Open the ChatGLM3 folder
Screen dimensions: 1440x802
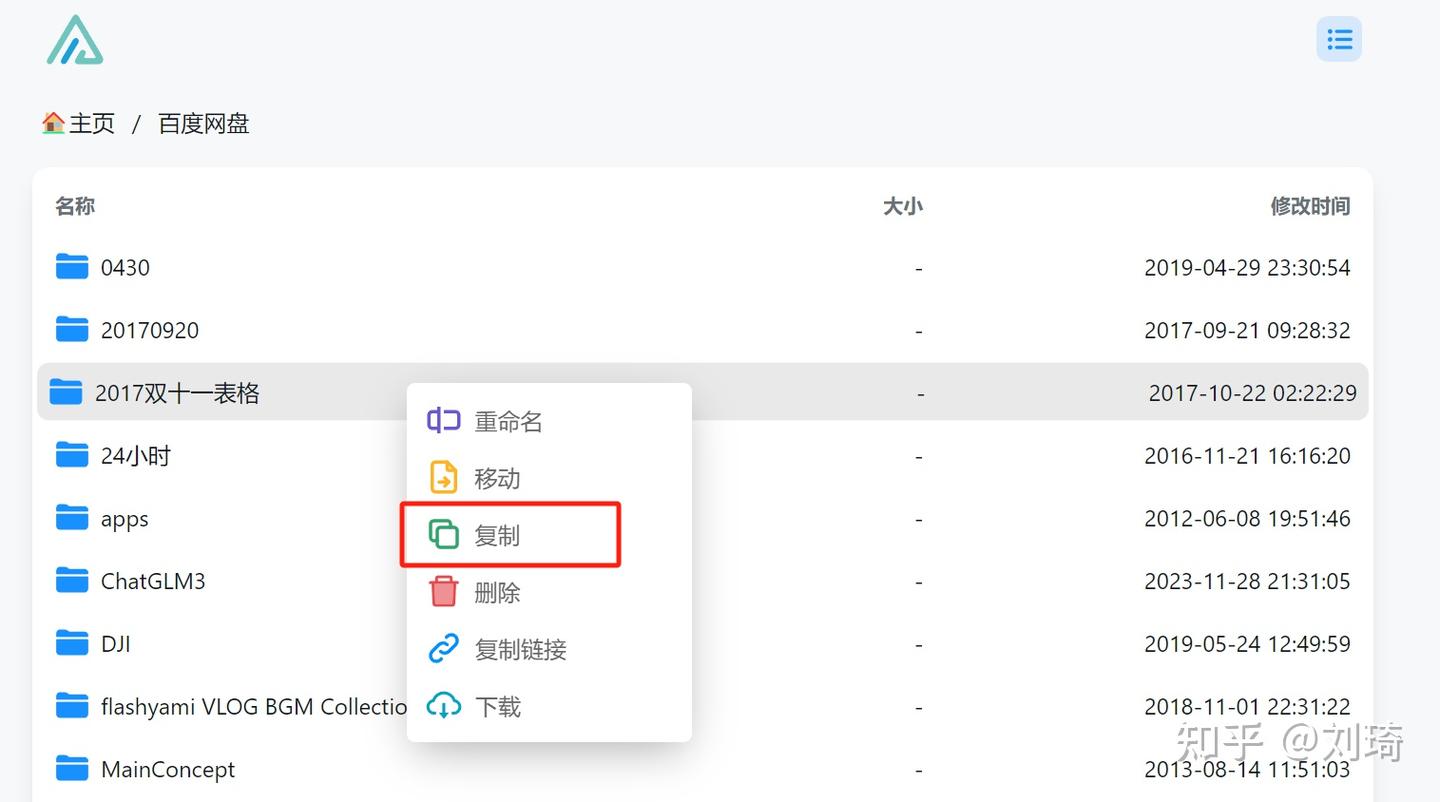[153, 580]
